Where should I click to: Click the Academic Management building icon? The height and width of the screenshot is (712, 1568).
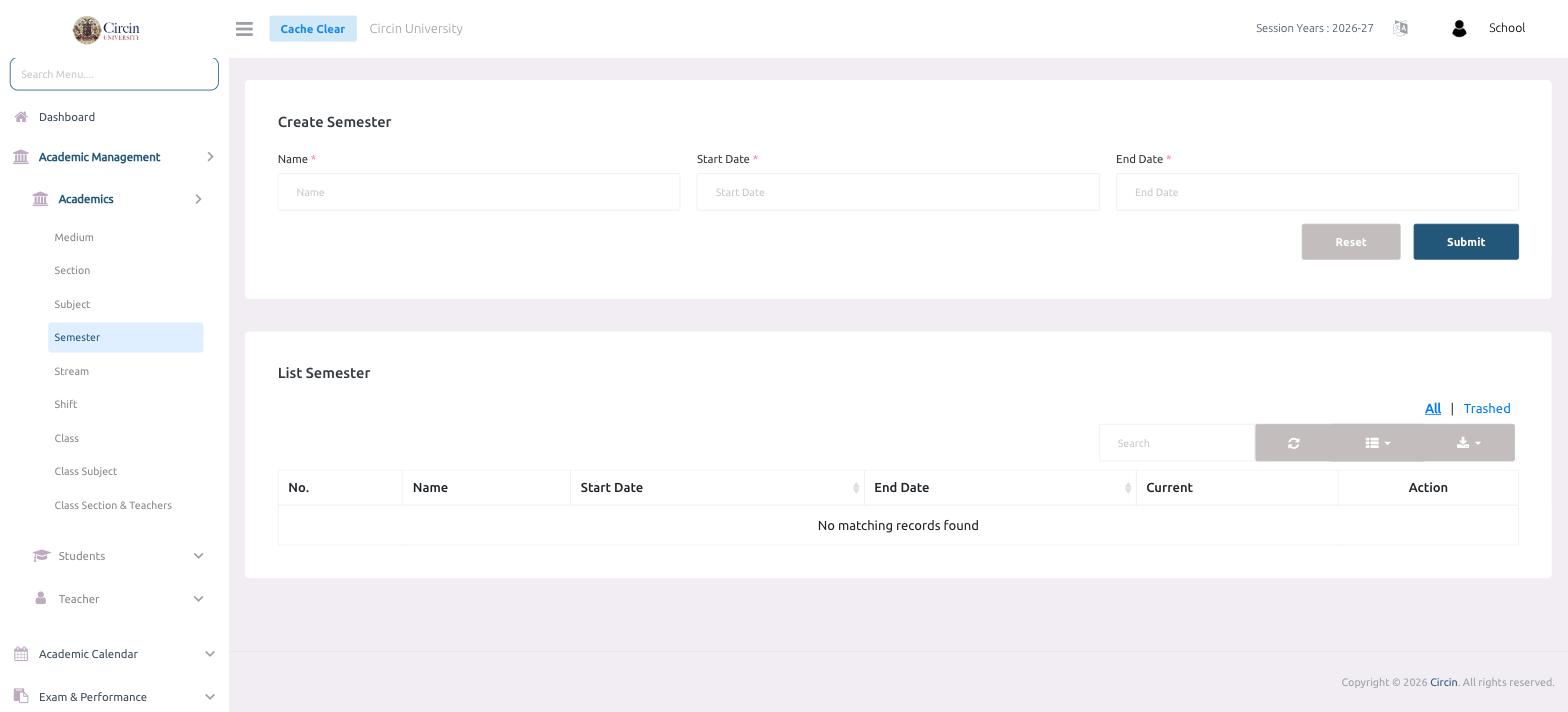coord(21,157)
